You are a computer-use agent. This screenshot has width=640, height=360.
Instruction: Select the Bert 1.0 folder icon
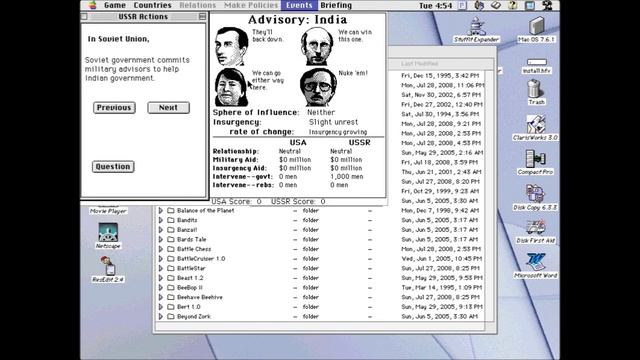171,307
